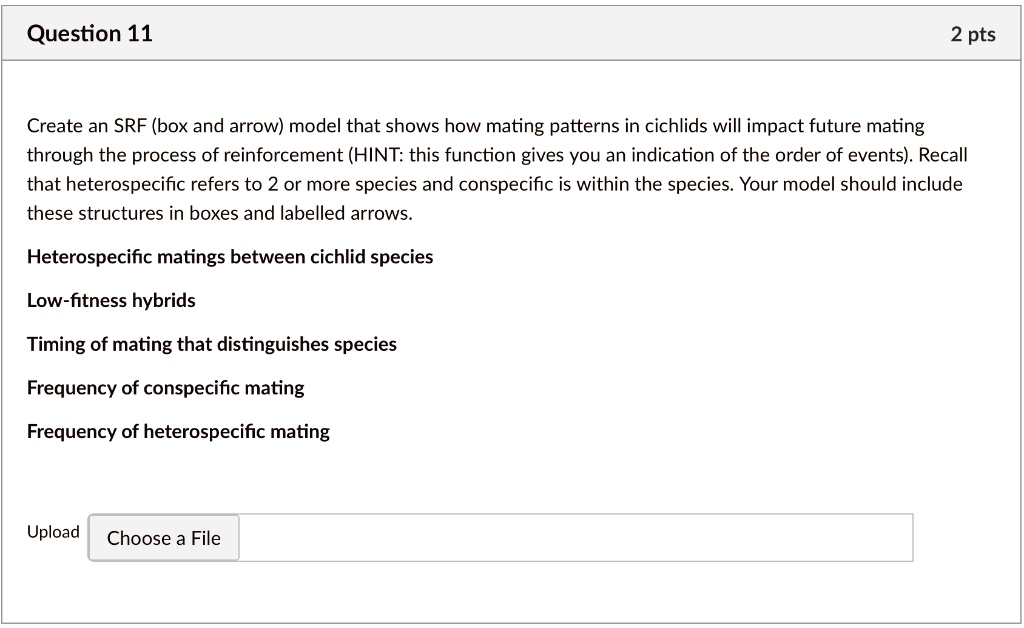Viewport: 1024px width, 628px height.
Task: Select the Question 11 header
Action: point(91,32)
